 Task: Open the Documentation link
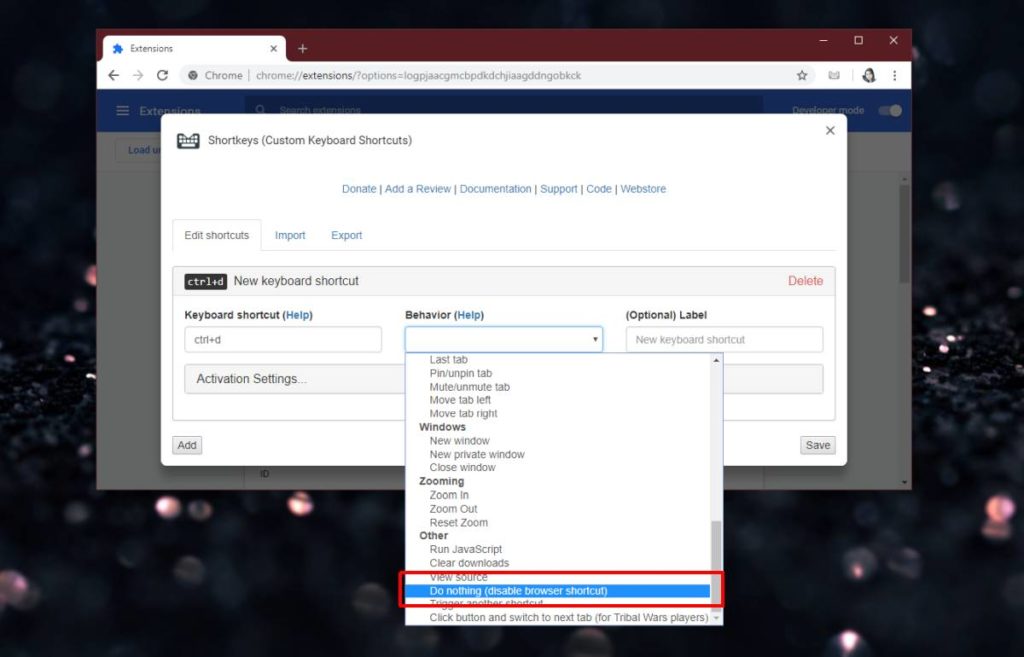click(x=496, y=188)
